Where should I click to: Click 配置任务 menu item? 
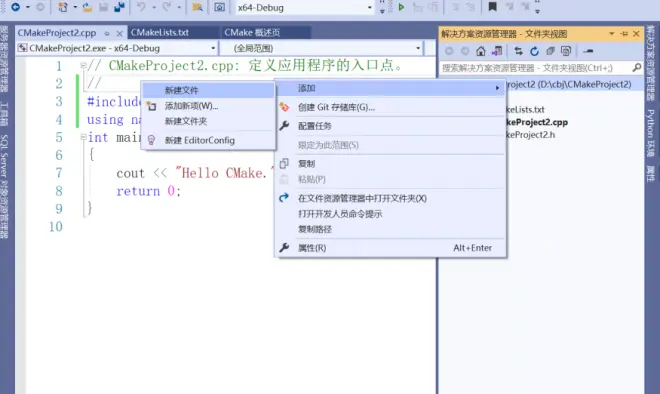[x=391, y=126]
